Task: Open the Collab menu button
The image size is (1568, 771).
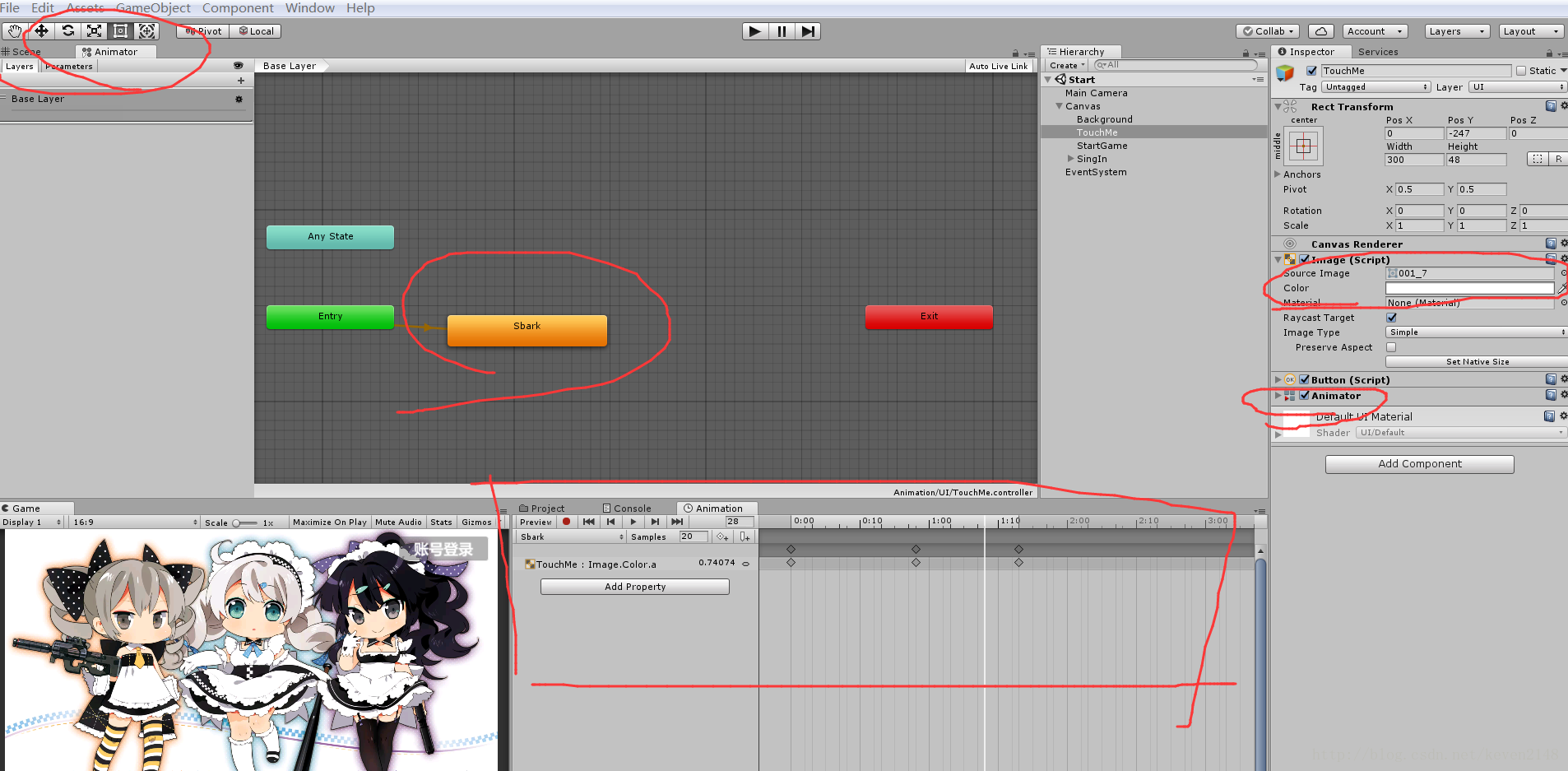Action: [x=1268, y=31]
